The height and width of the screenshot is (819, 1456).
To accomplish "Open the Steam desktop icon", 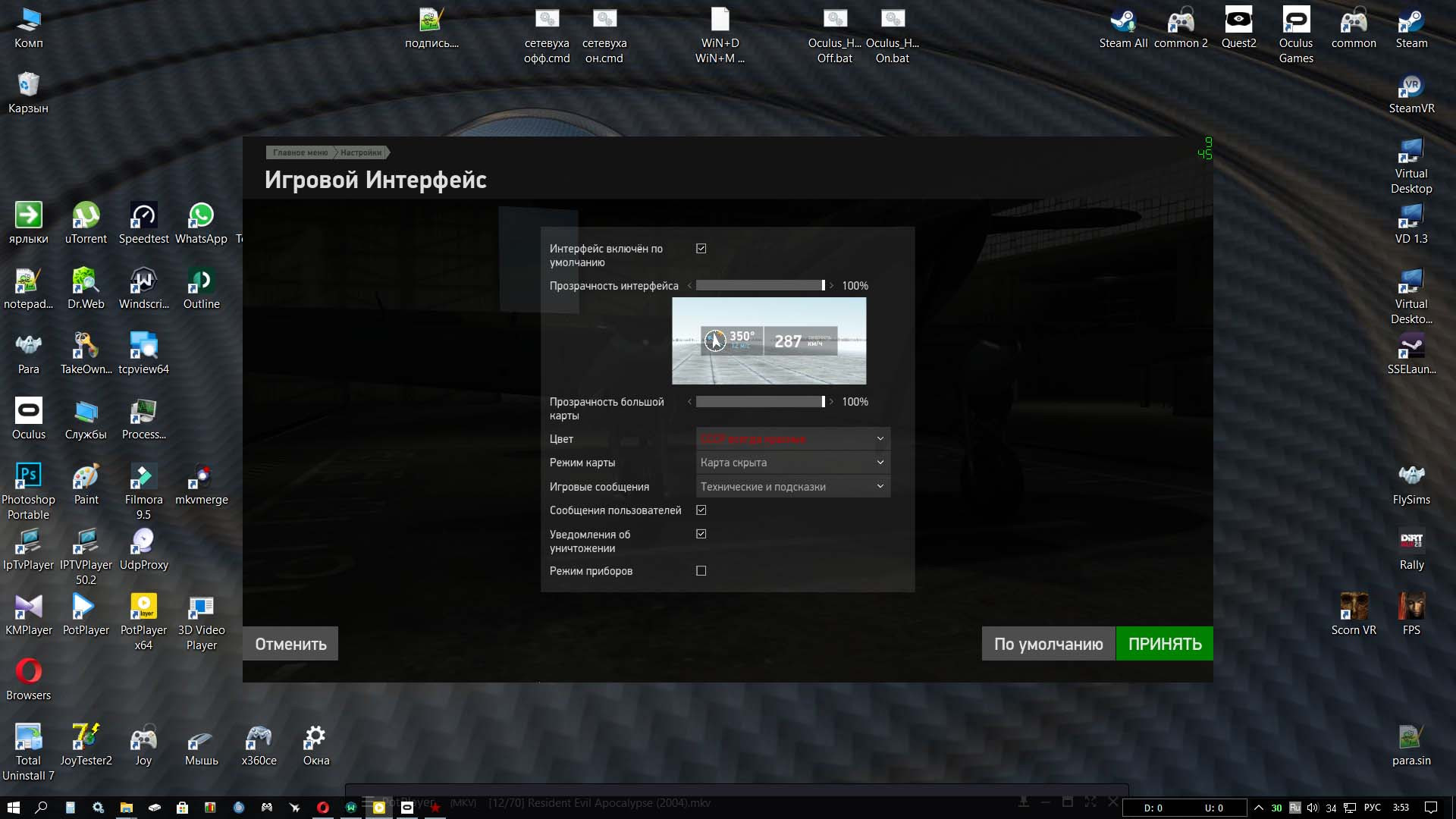I will pos(1411,28).
